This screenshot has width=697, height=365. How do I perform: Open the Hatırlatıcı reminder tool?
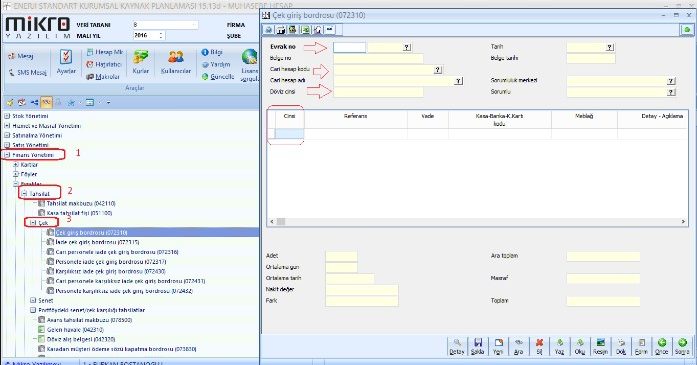pos(104,64)
